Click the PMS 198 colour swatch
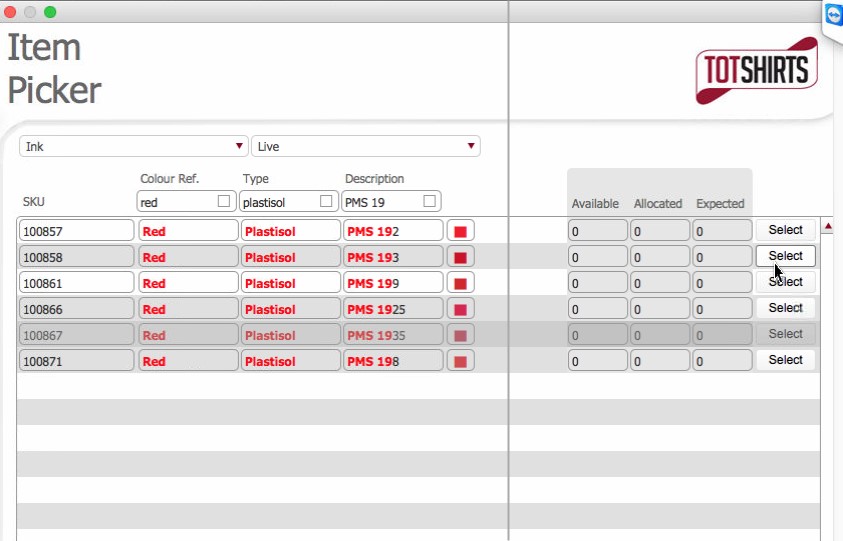 pyautogui.click(x=460, y=361)
